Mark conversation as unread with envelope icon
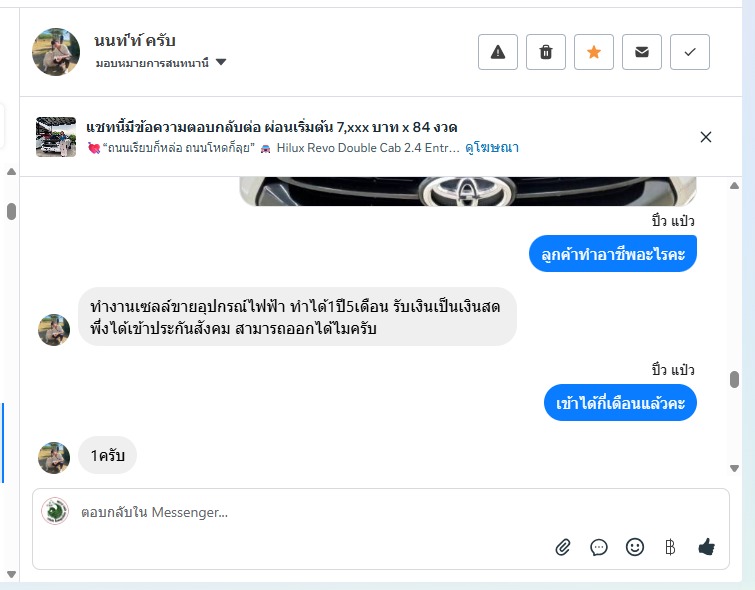Image resolution: width=755 pixels, height=590 pixels. click(x=642, y=52)
